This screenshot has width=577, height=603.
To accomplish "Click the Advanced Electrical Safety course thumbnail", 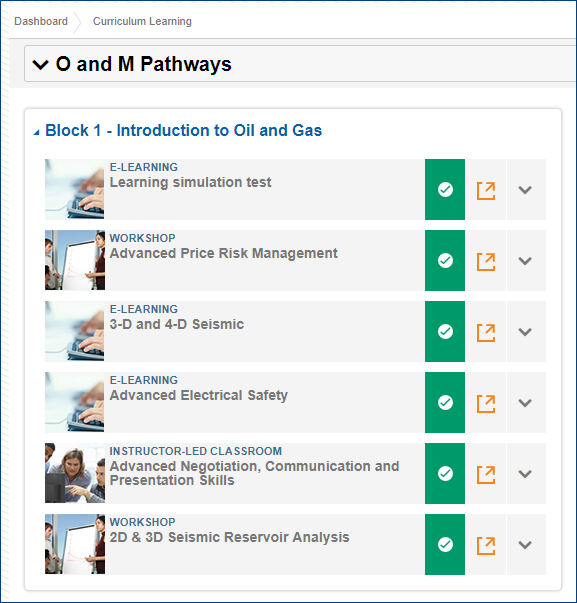I will point(75,402).
